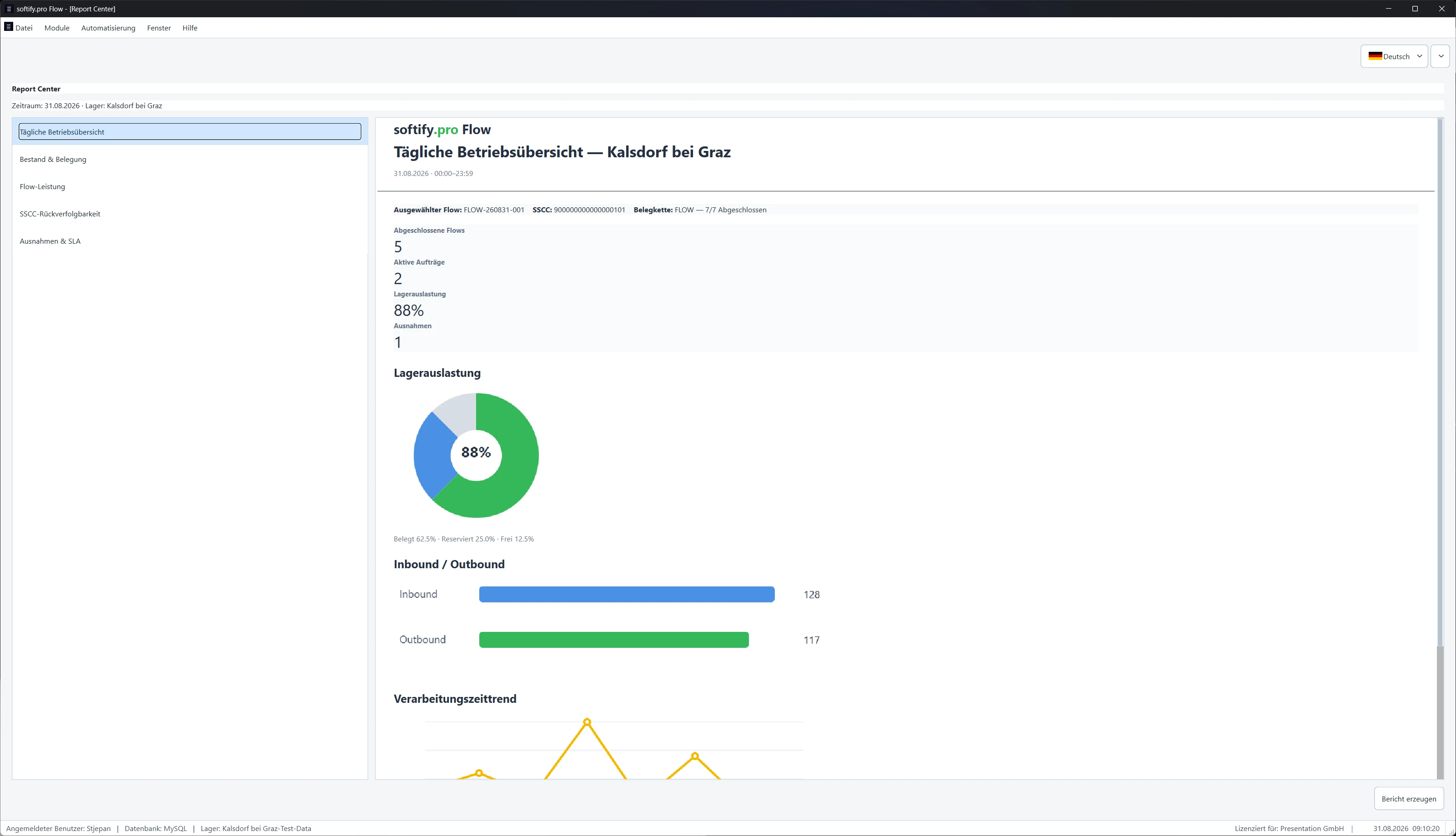Screen dimensions: 1456x836
Task: Click the blue Inbound bar
Action: [x=627, y=594]
